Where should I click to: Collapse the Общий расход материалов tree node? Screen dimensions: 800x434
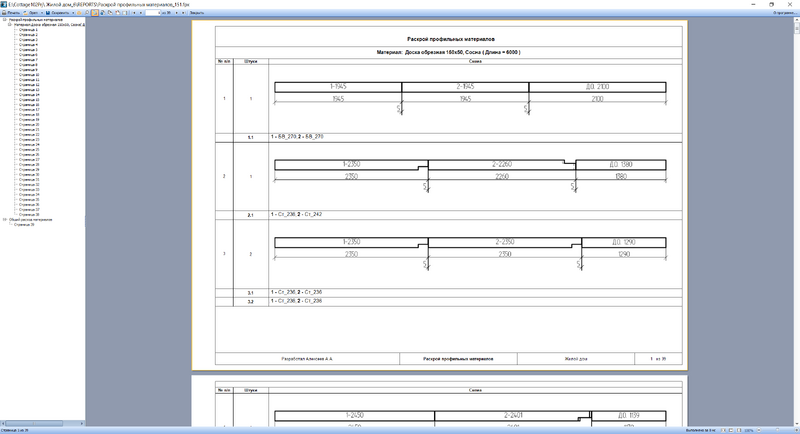coord(5,219)
